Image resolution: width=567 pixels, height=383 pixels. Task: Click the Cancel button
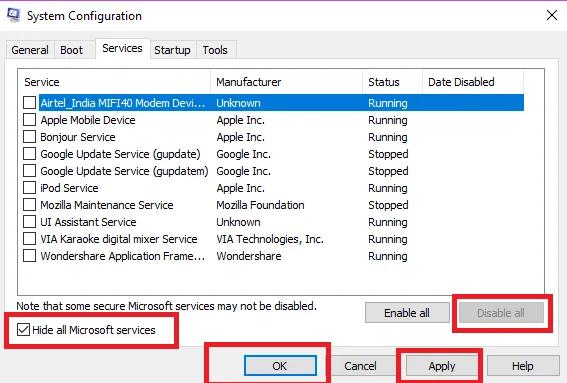[x=360, y=366]
